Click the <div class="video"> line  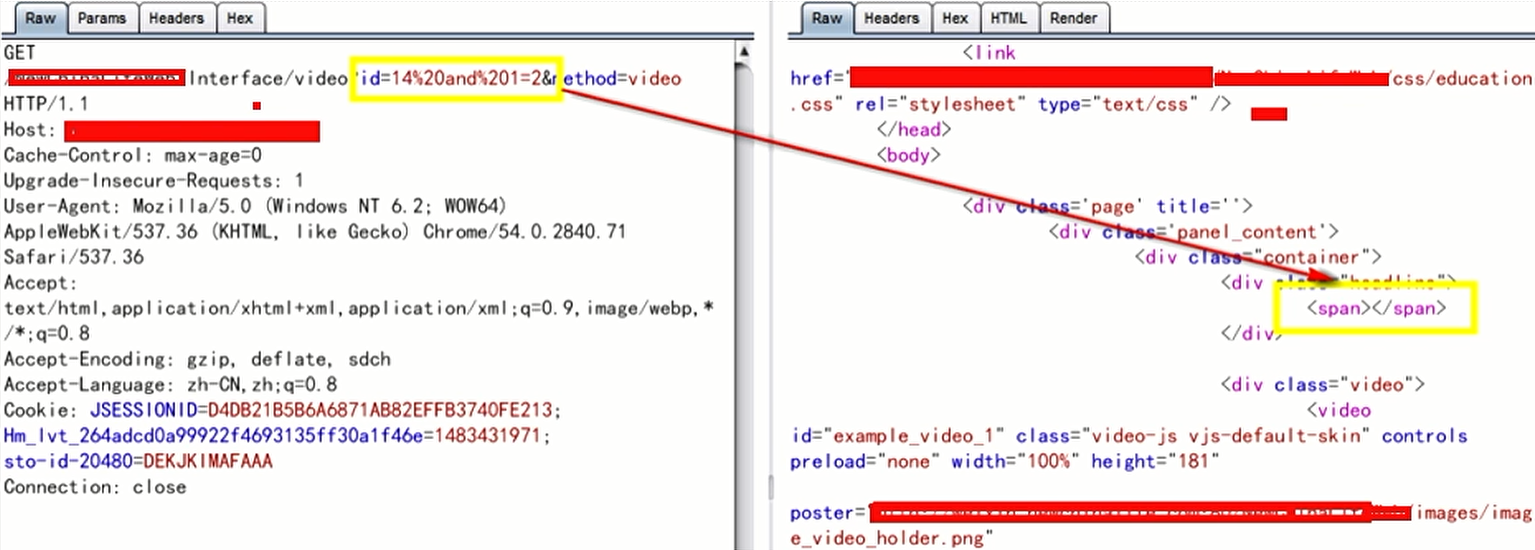(1323, 384)
